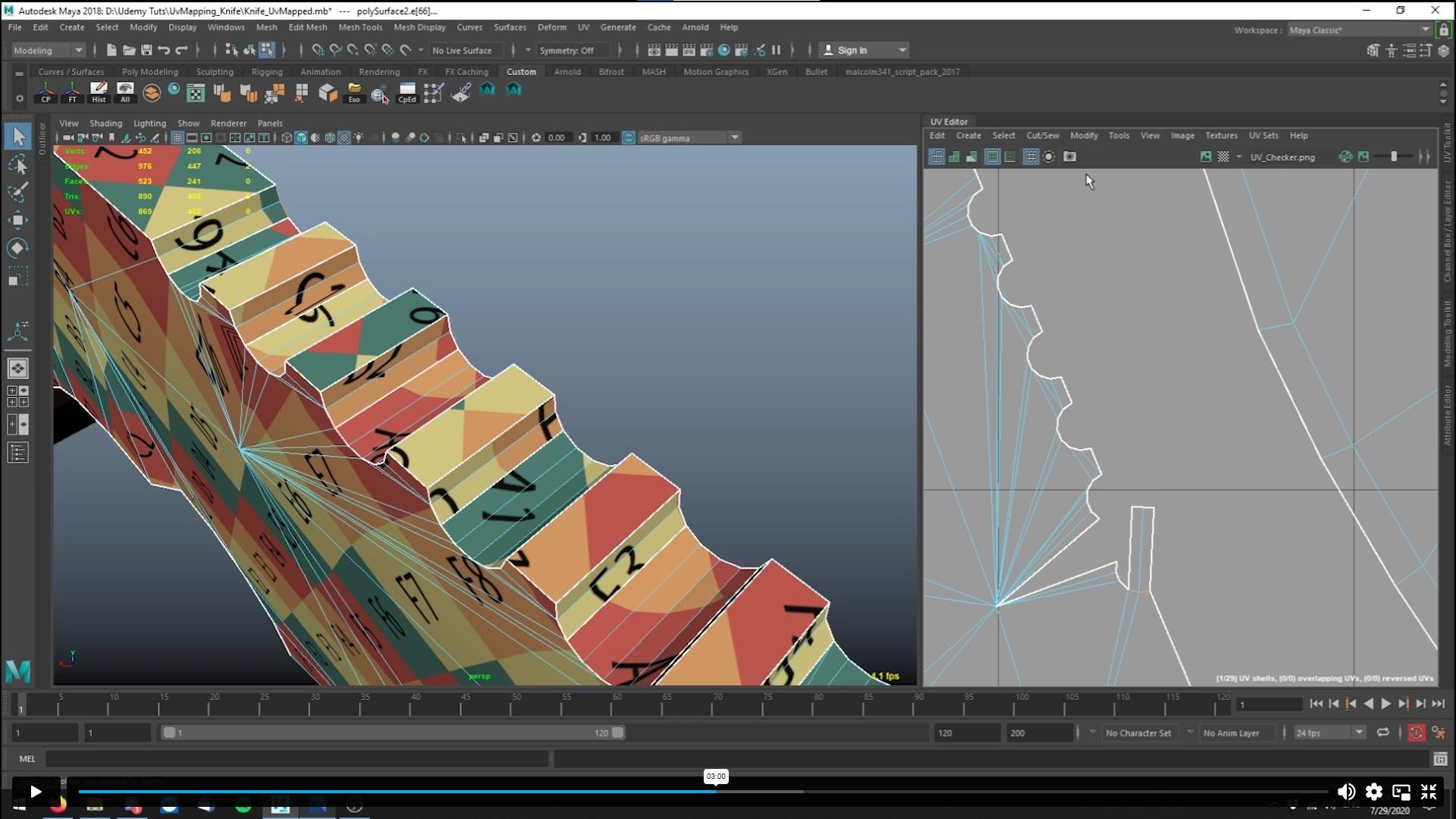The width and height of the screenshot is (1456, 819).
Task: Open the Mesh Tools menu
Action: [360, 27]
